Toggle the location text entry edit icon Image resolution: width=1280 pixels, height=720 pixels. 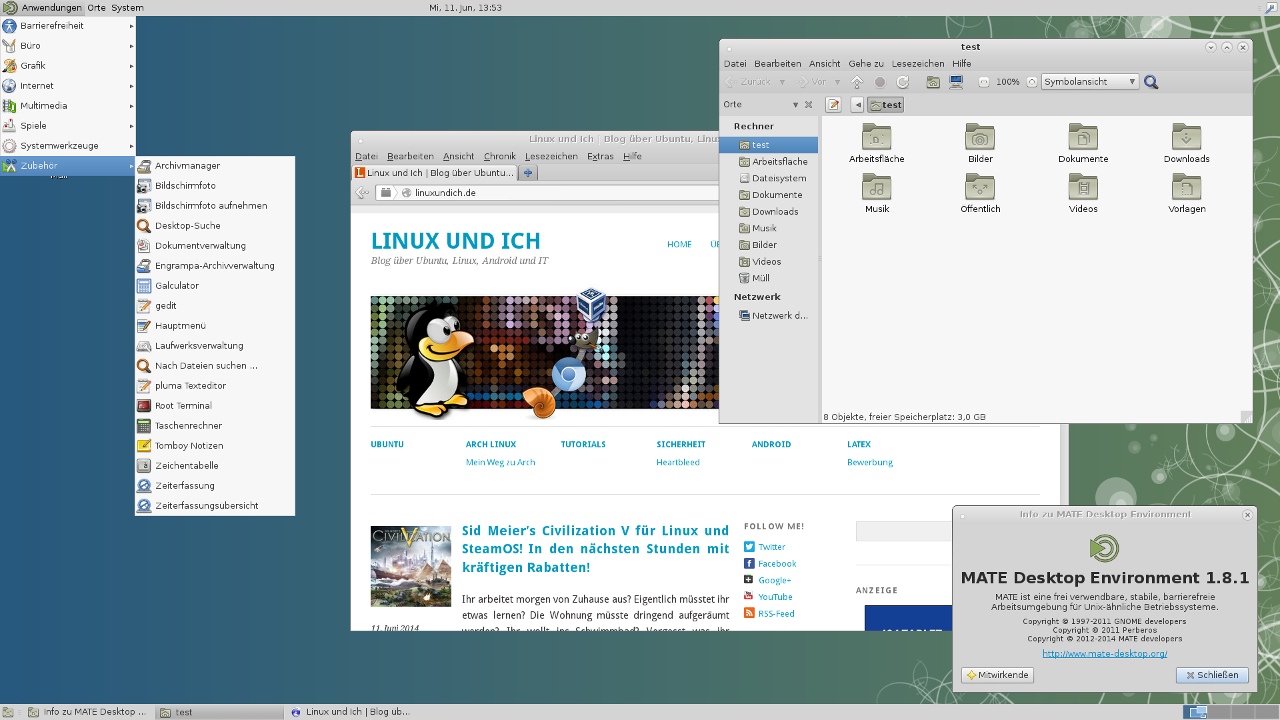tap(833, 104)
